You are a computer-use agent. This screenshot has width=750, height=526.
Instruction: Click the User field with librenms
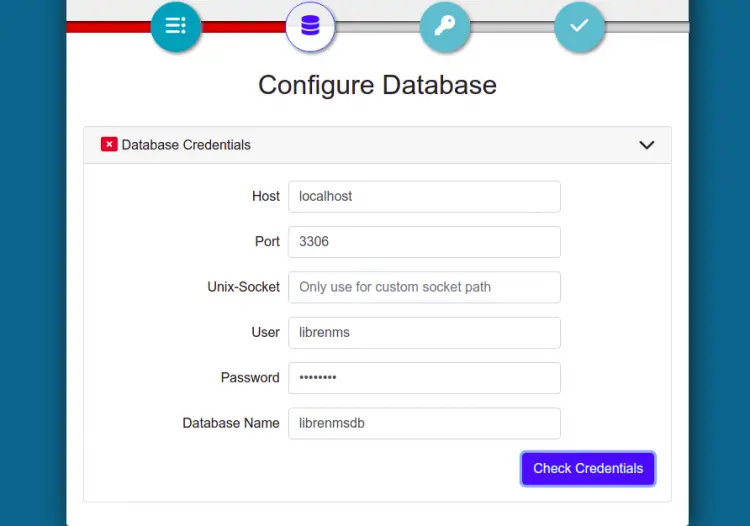point(424,333)
